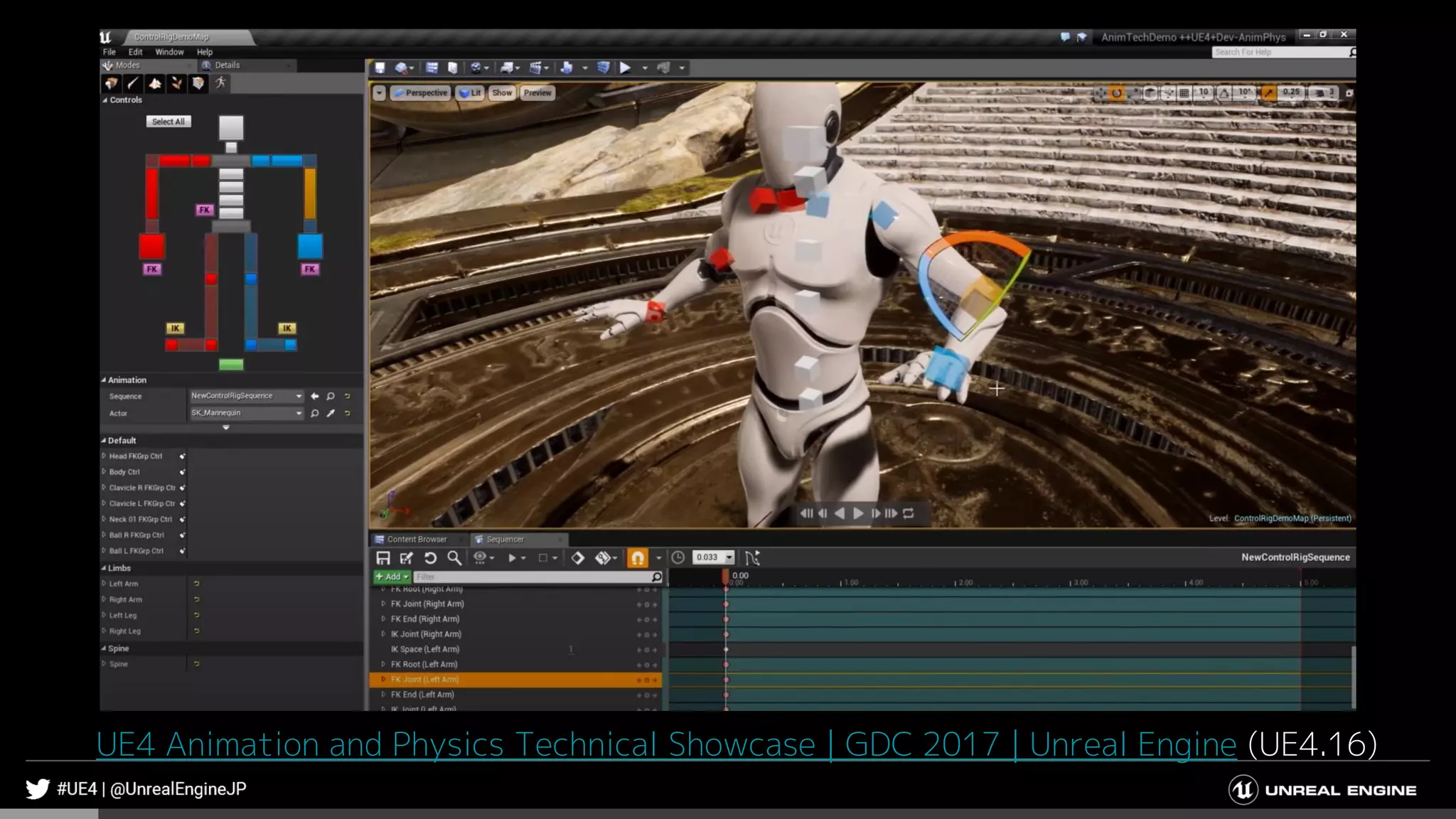Select the Place mode icon
Screen dimensions: 1456x819
(112, 83)
